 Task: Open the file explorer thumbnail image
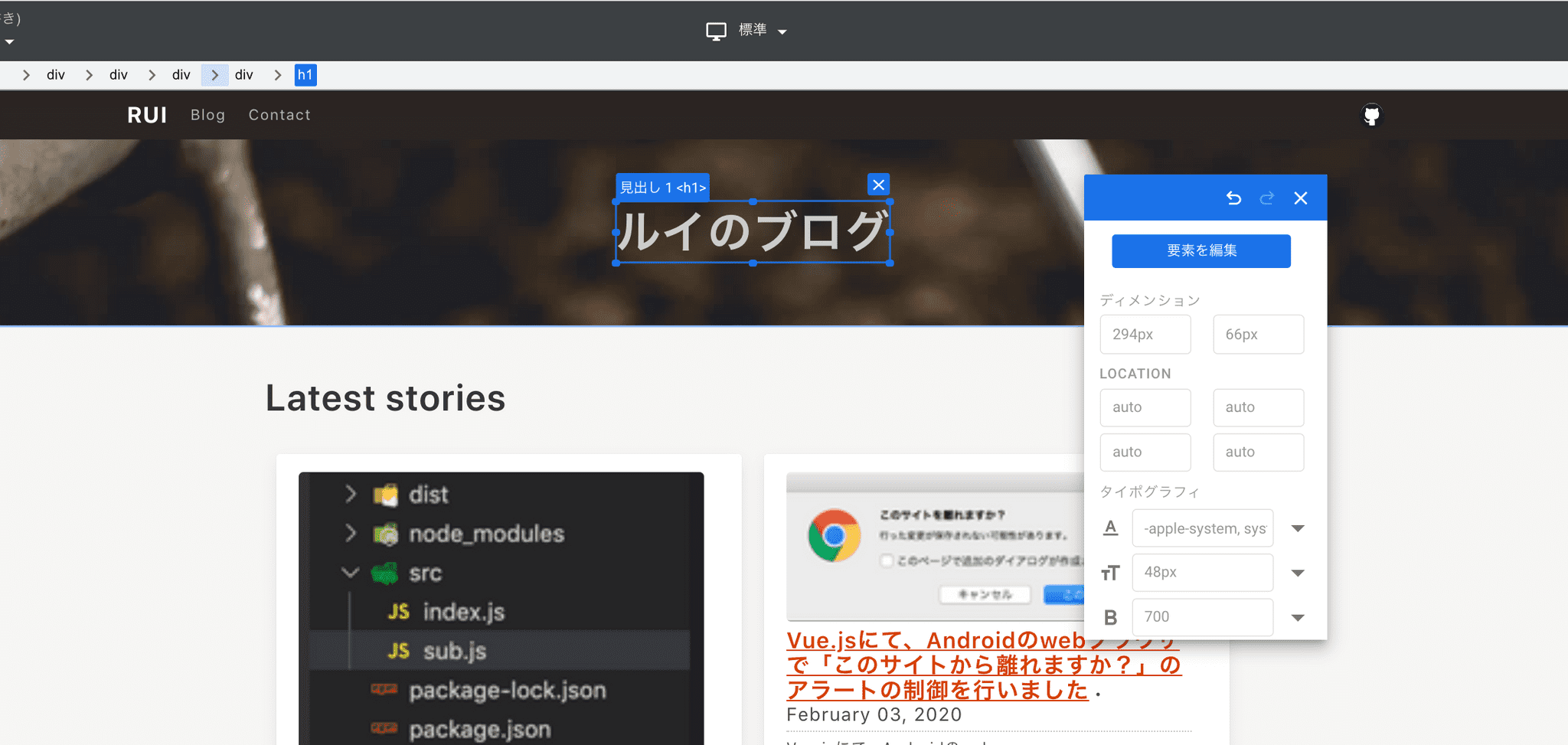click(x=501, y=608)
